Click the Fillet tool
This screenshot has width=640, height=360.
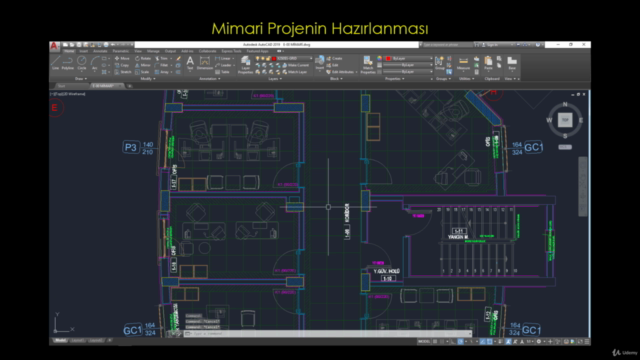point(162,65)
